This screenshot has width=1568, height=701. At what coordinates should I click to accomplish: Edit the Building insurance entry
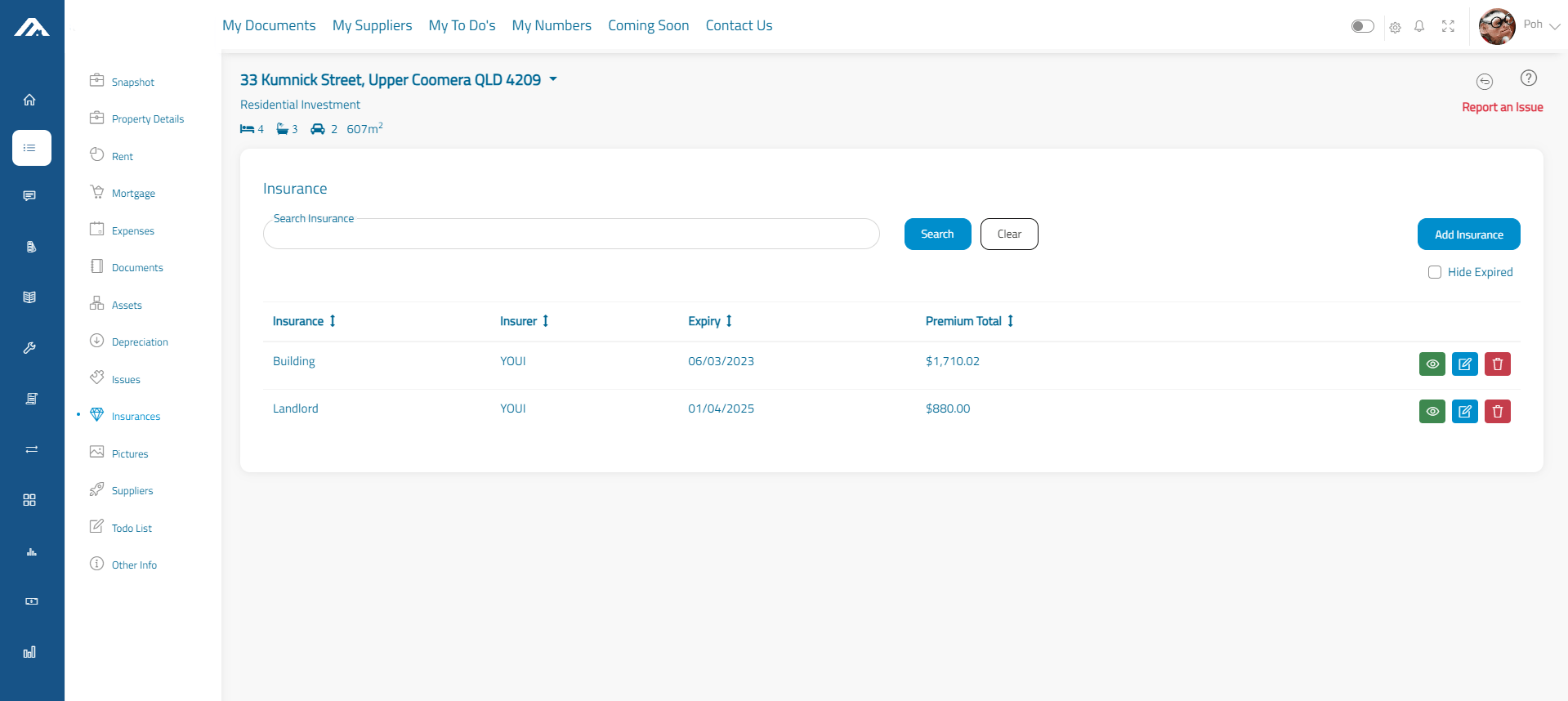pos(1464,364)
